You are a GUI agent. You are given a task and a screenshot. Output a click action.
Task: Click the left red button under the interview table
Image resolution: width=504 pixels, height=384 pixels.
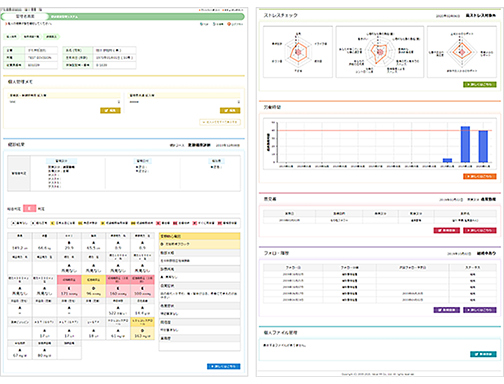447,230
